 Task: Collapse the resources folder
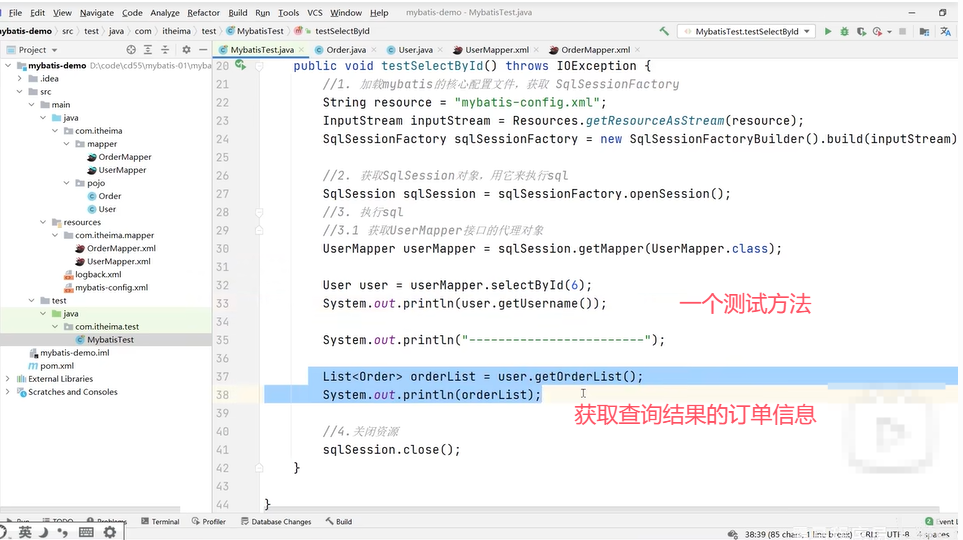tap(43, 222)
